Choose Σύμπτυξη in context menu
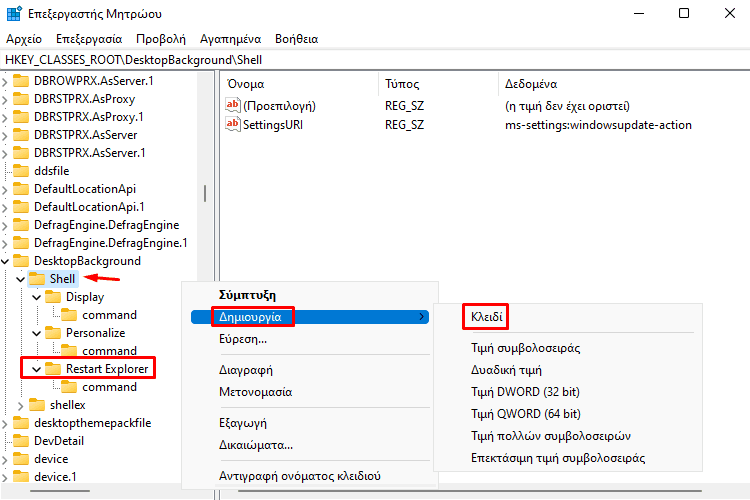The image size is (750, 500). coord(309,295)
